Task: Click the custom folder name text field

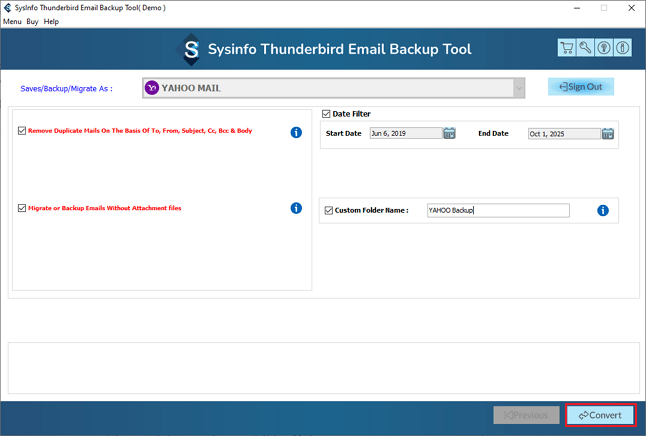Action: coord(497,211)
